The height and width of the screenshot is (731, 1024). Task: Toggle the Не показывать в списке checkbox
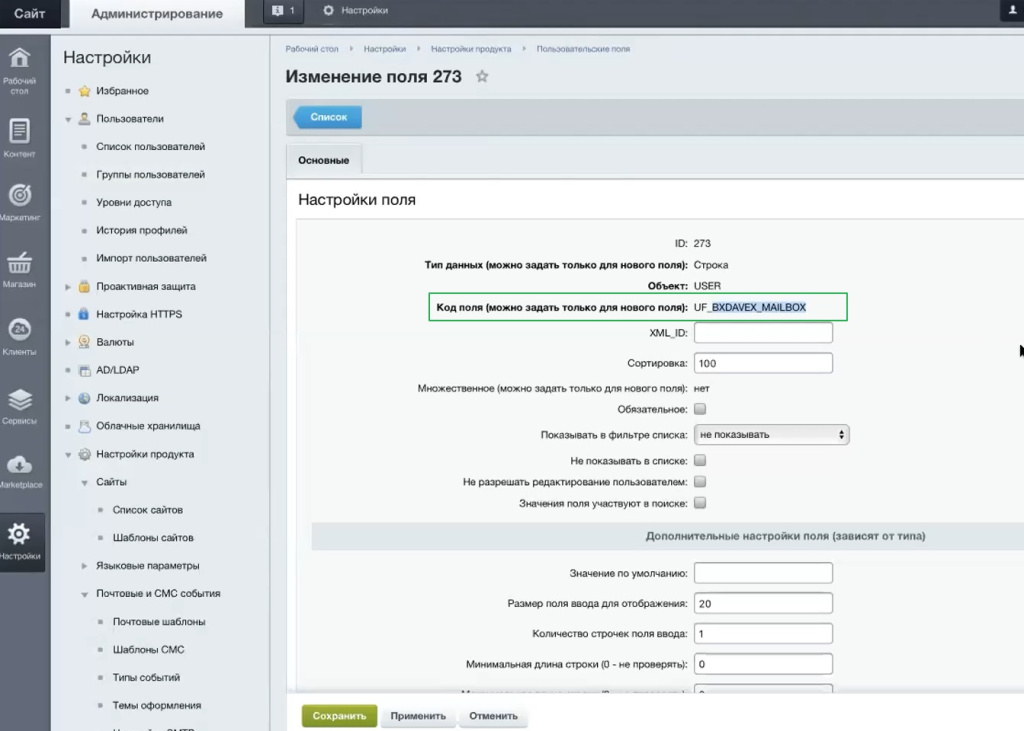click(700, 461)
